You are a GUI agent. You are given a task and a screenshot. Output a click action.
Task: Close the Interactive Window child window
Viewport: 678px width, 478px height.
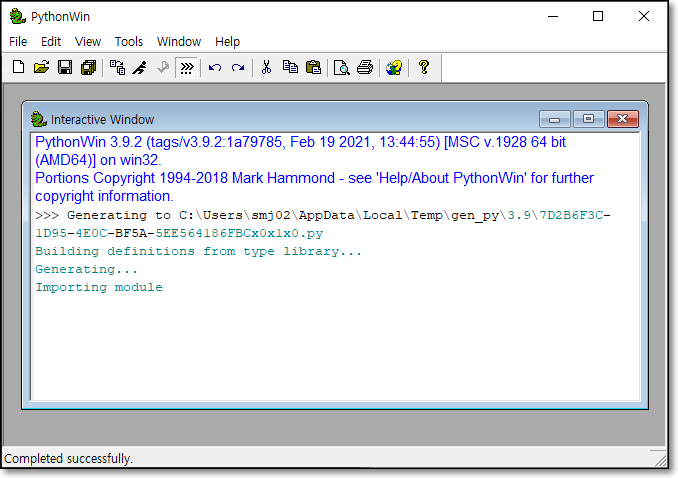pos(623,119)
